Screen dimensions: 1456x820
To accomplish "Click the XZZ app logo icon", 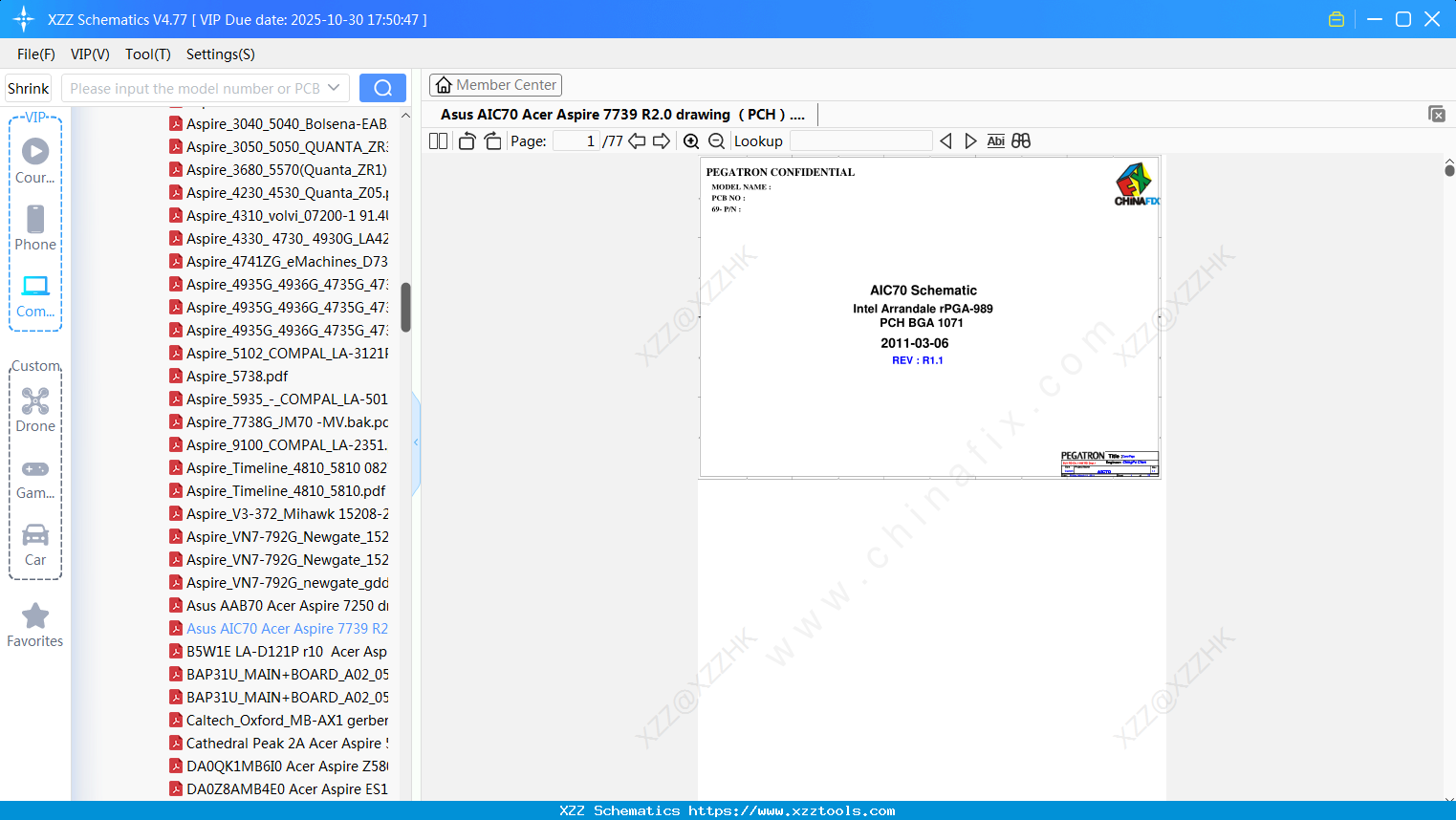I will (x=24, y=19).
